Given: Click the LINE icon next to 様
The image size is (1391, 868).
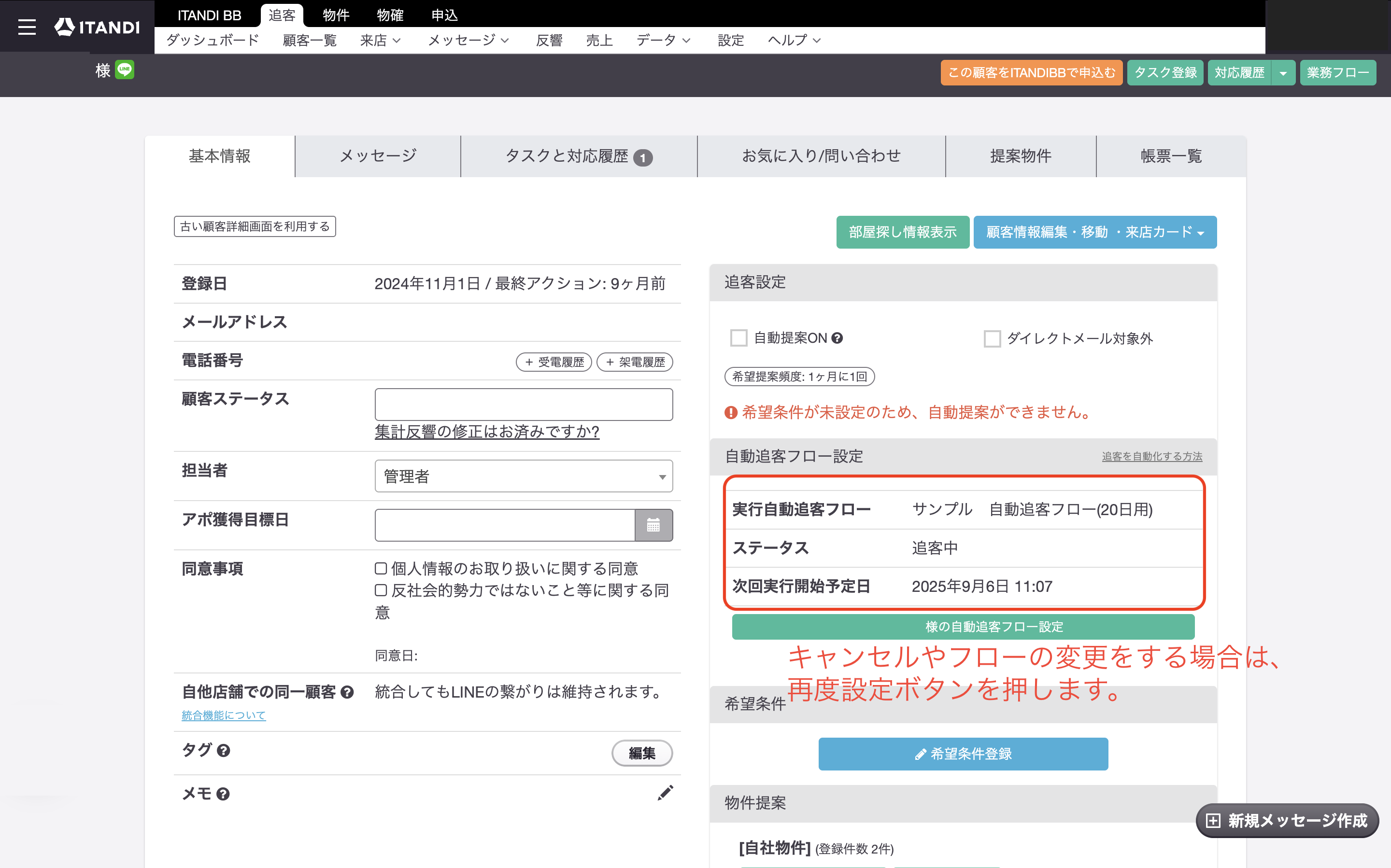Looking at the screenshot, I should click(x=125, y=70).
